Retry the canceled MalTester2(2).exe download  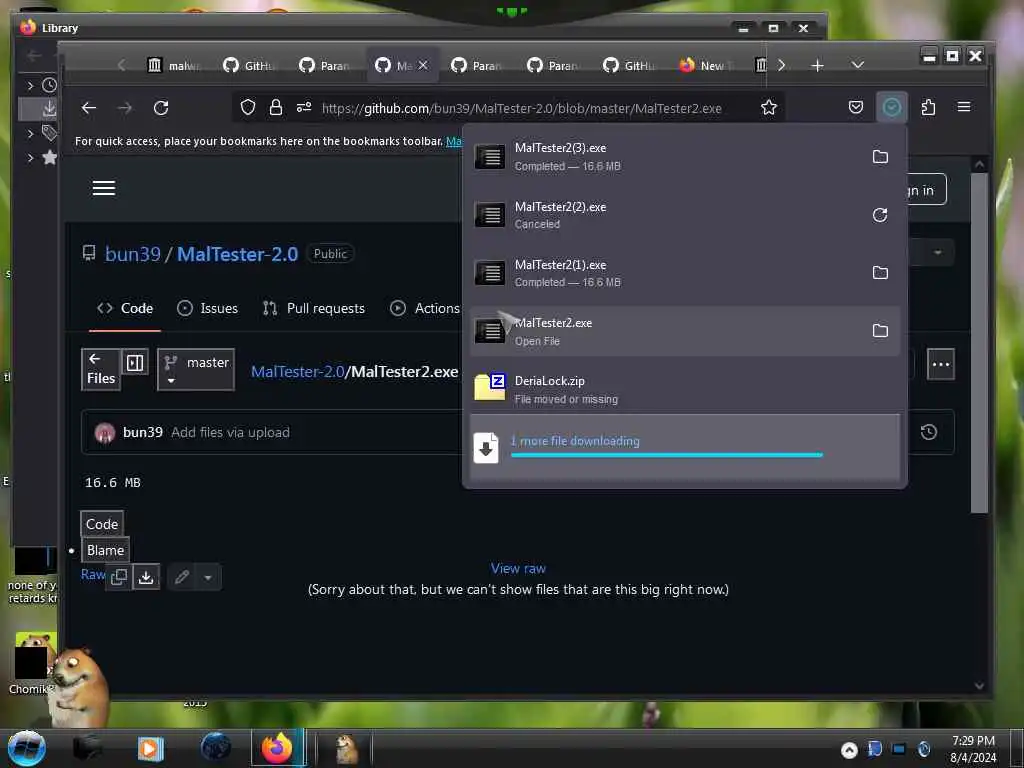click(x=880, y=215)
